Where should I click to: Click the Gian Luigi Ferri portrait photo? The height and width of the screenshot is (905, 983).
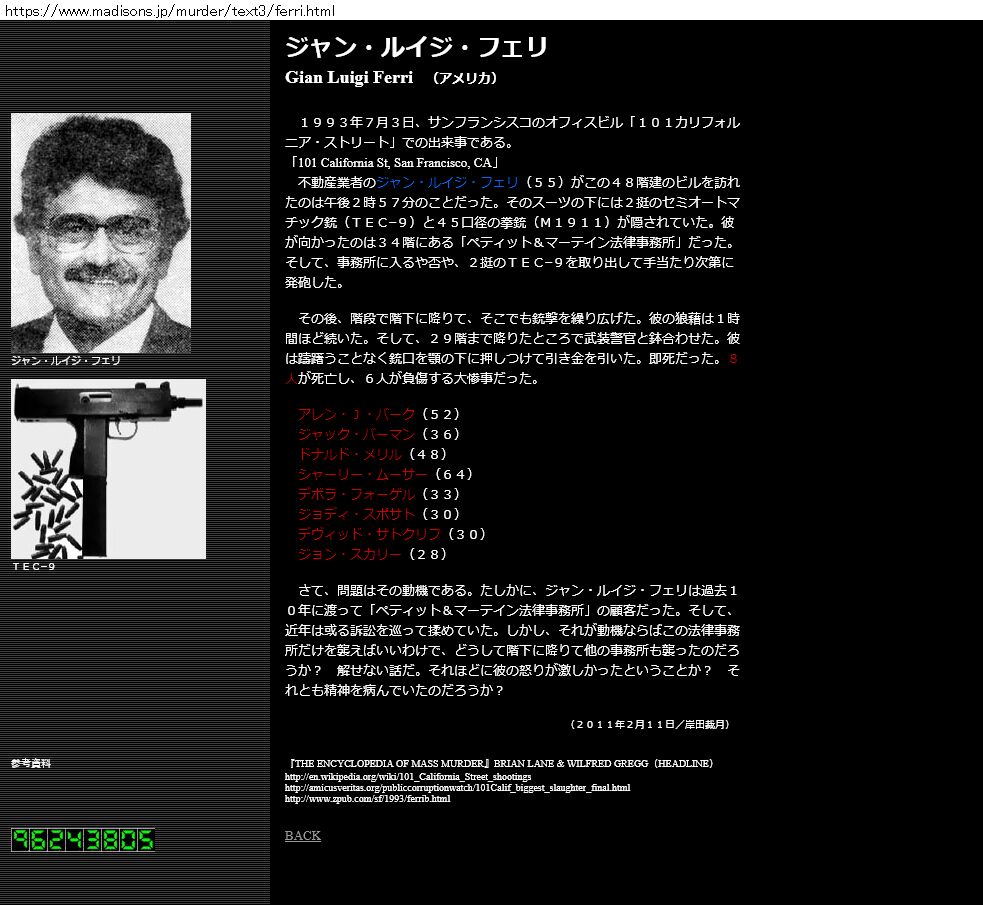tap(100, 232)
